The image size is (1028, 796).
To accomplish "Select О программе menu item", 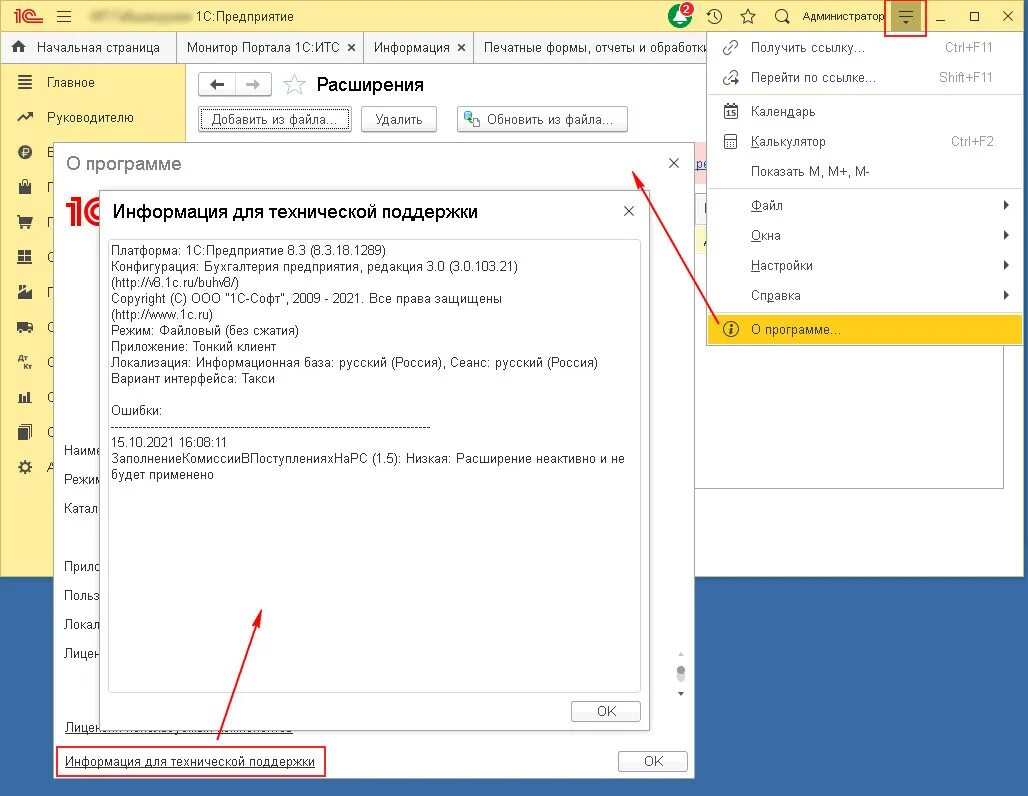I will tap(865, 329).
